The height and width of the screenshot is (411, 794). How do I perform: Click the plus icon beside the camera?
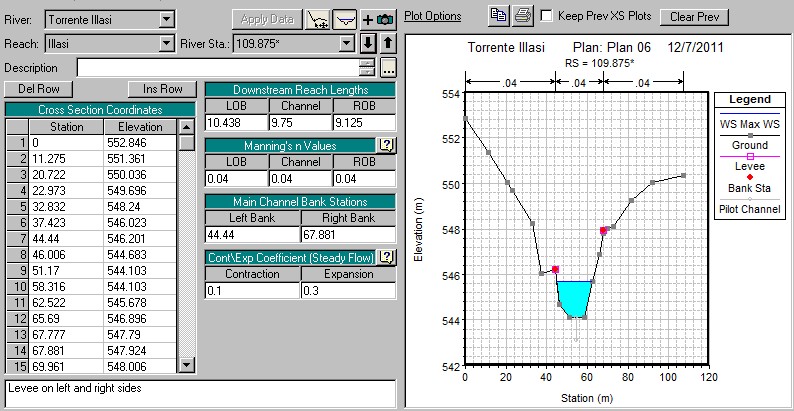pos(368,19)
